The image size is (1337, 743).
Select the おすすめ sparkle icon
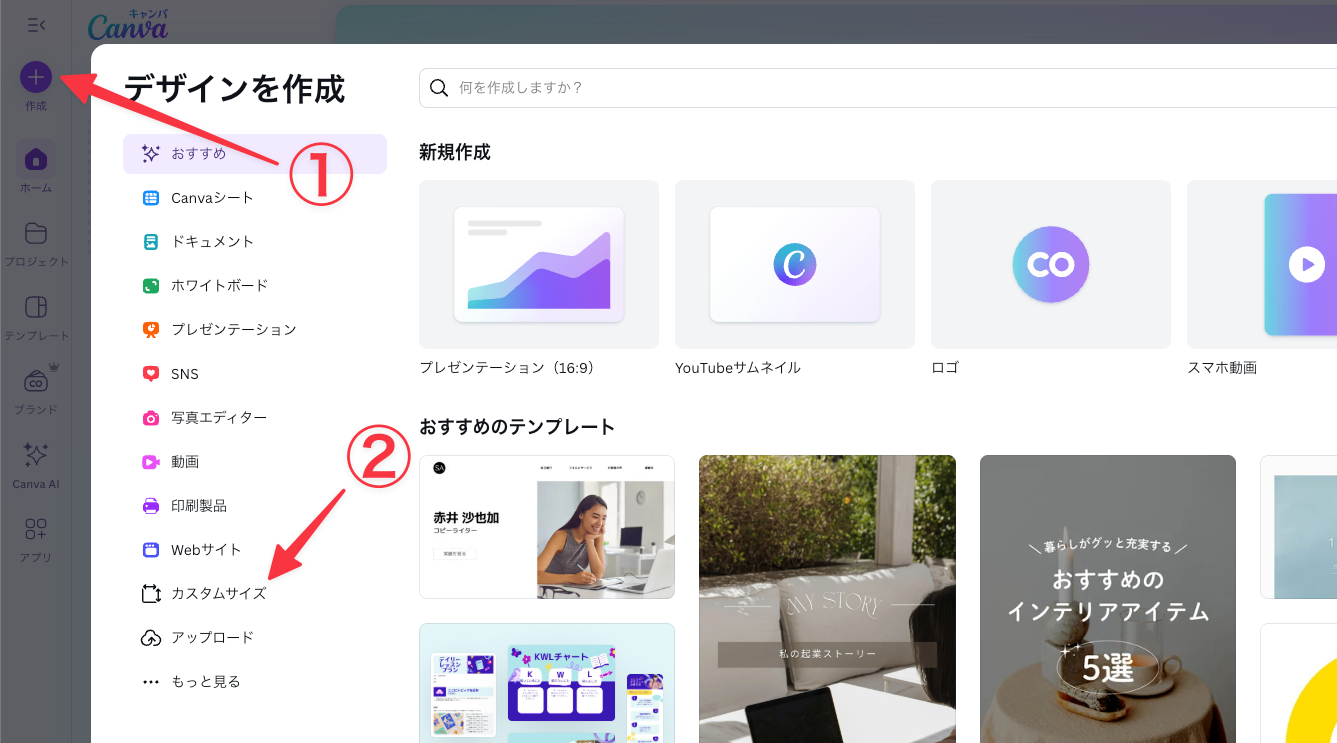pyautogui.click(x=151, y=154)
